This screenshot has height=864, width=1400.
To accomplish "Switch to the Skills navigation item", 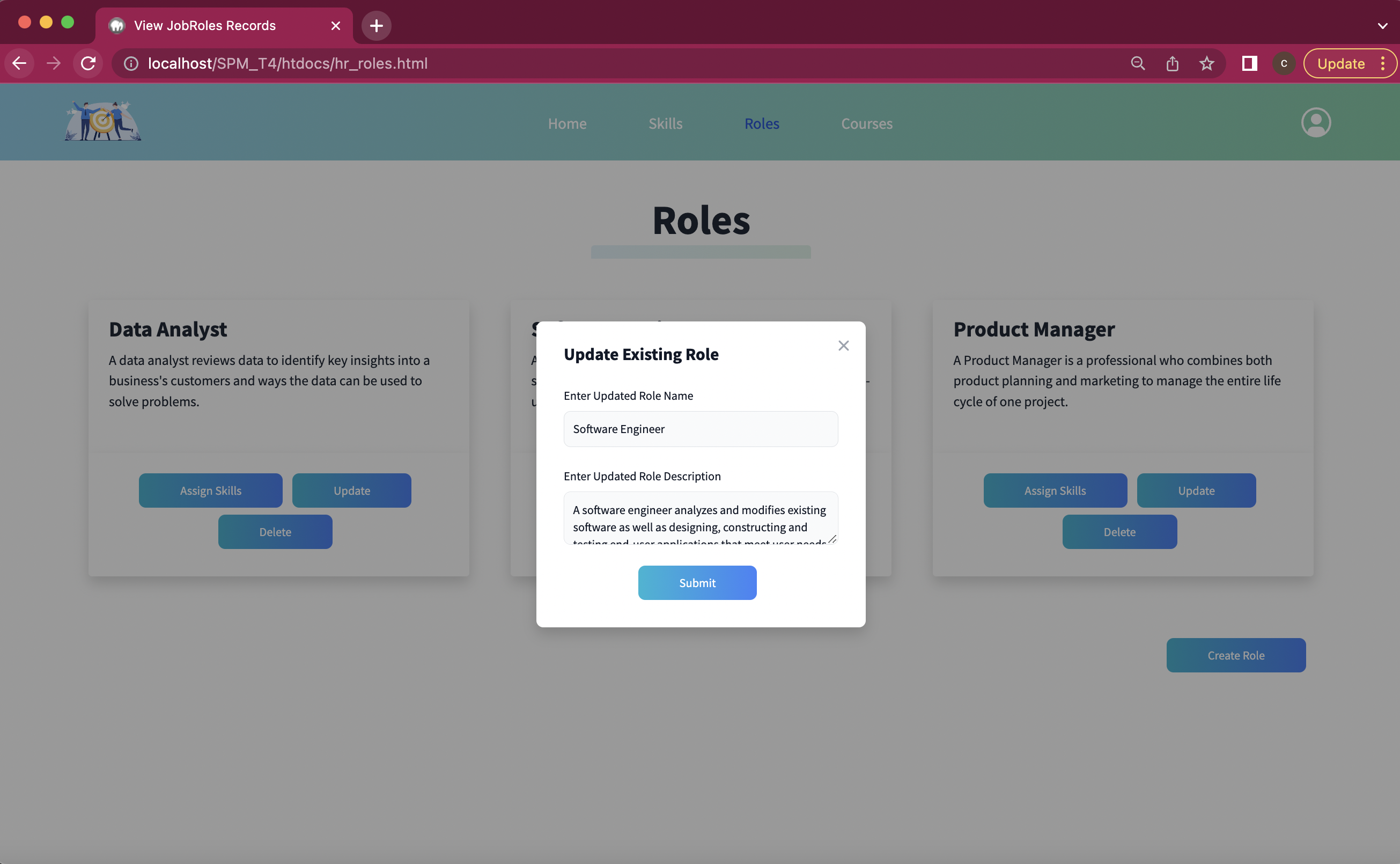I will click(666, 123).
